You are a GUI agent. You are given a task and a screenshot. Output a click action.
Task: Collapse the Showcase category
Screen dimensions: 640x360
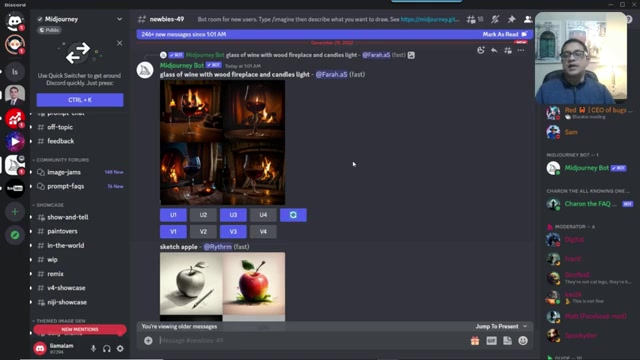[50, 205]
